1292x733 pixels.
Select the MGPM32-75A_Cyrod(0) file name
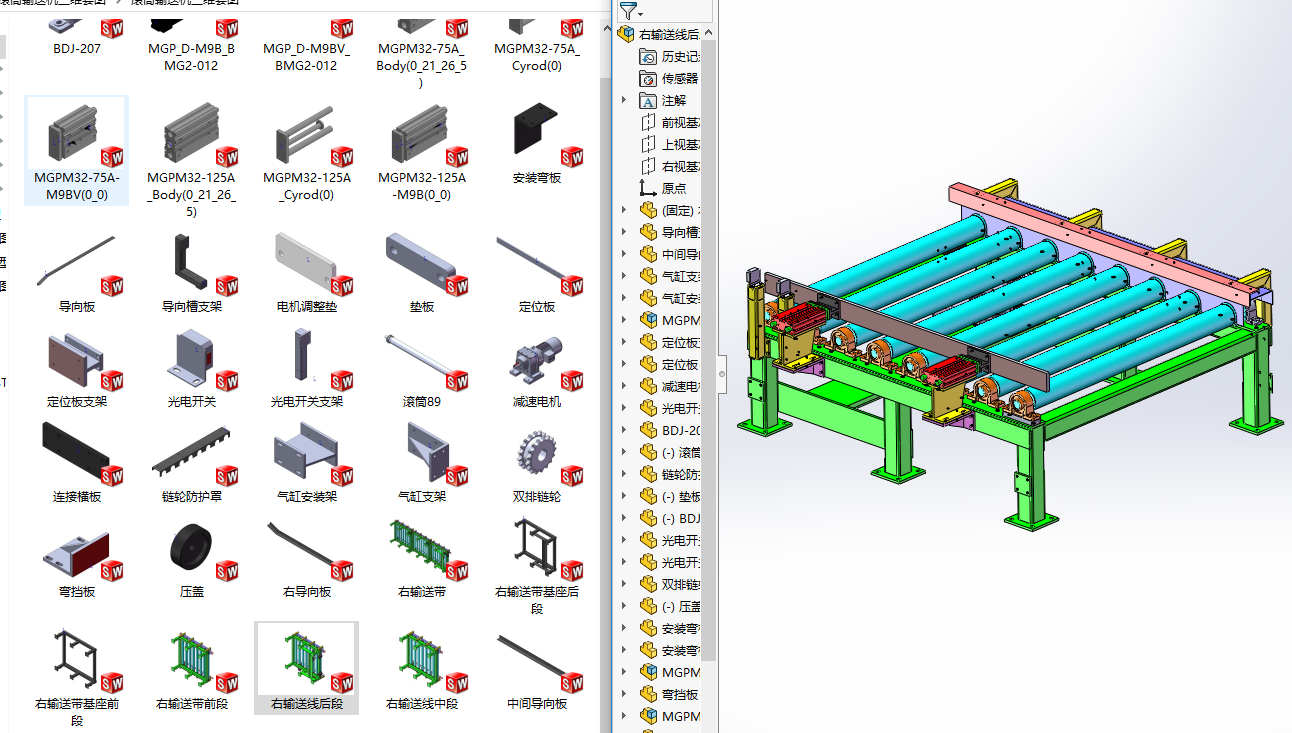click(537, 57)
